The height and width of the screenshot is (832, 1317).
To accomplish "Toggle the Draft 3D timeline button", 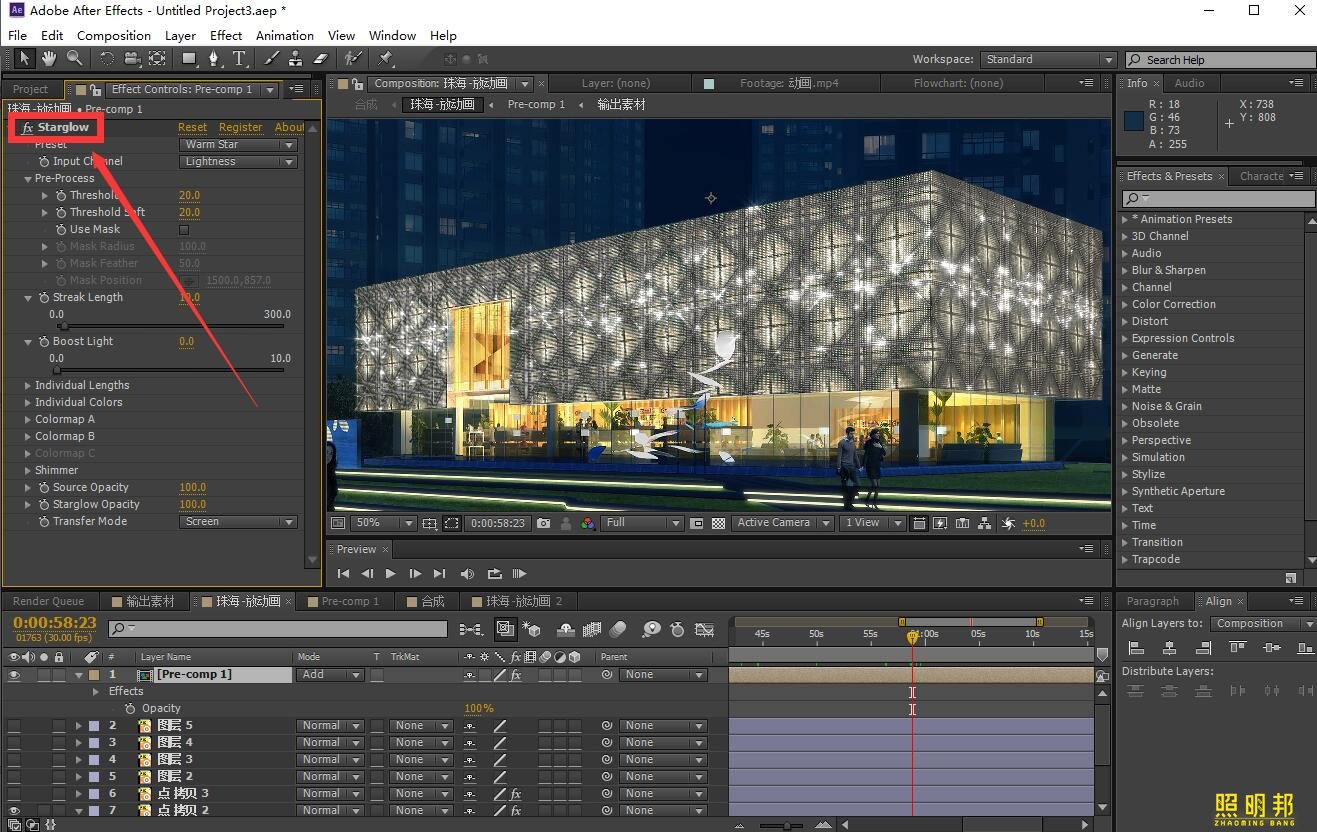I will 532,629.
